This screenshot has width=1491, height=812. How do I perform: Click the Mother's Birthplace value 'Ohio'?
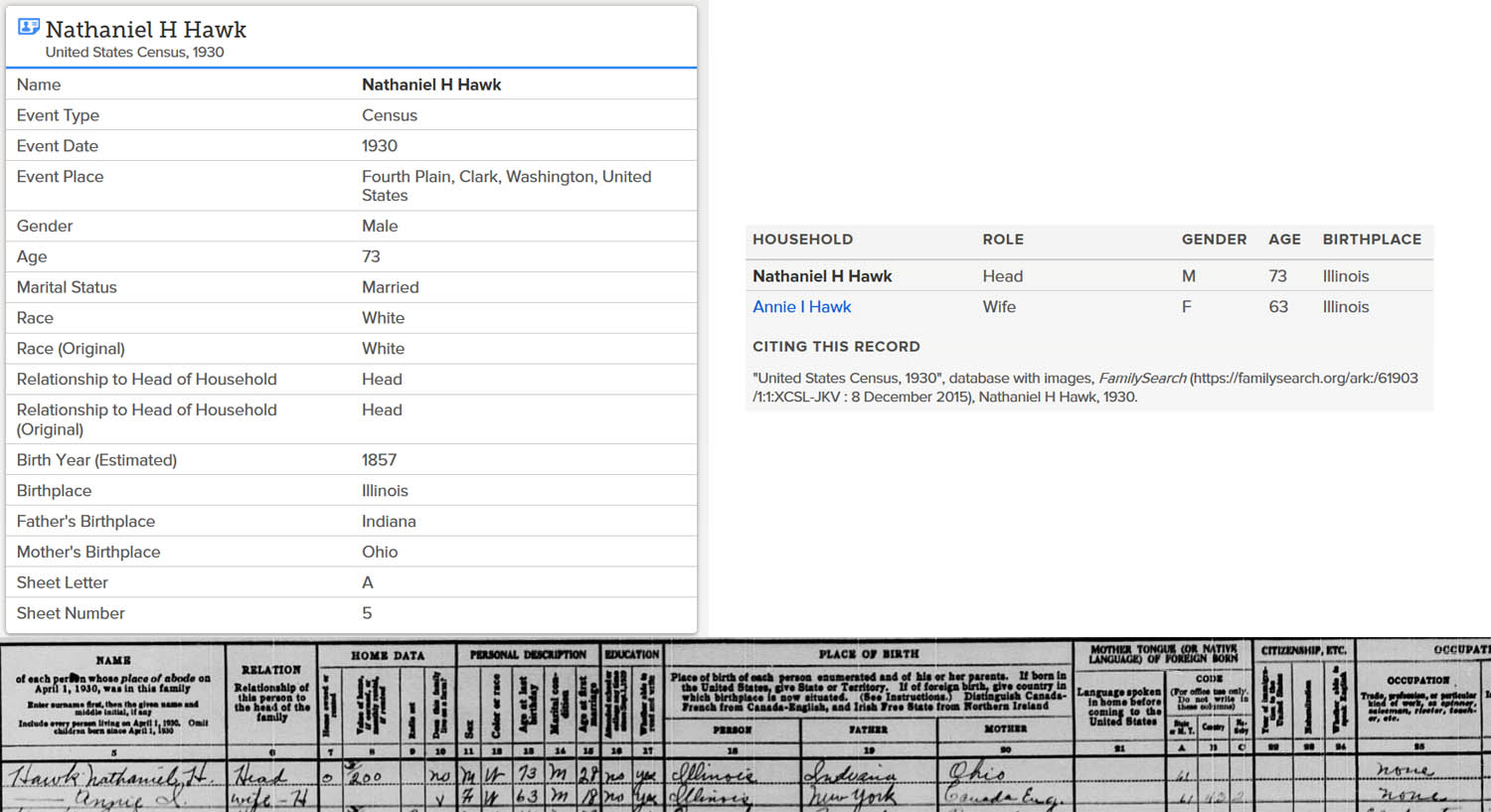380,553
